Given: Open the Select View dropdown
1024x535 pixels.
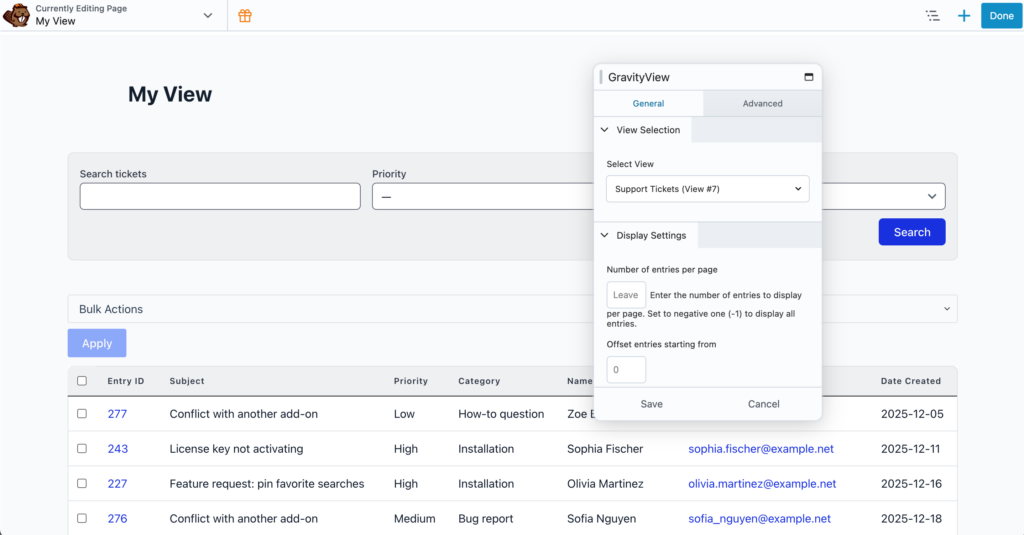Looking at the screenshot, I should (707, 189).
